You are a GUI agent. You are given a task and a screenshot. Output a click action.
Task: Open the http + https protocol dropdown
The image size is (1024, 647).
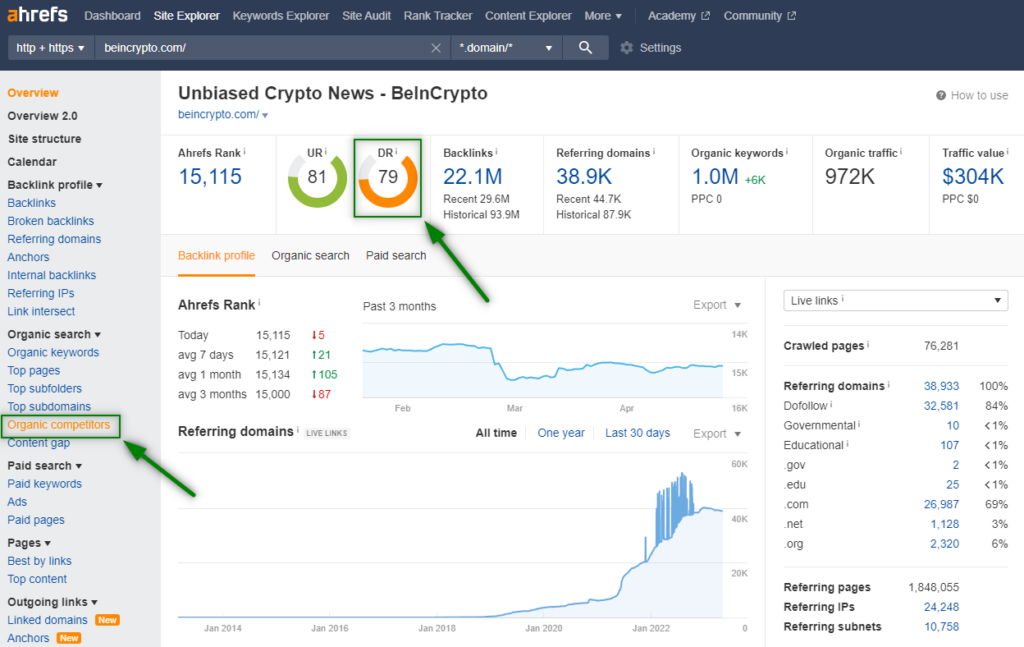51,48
